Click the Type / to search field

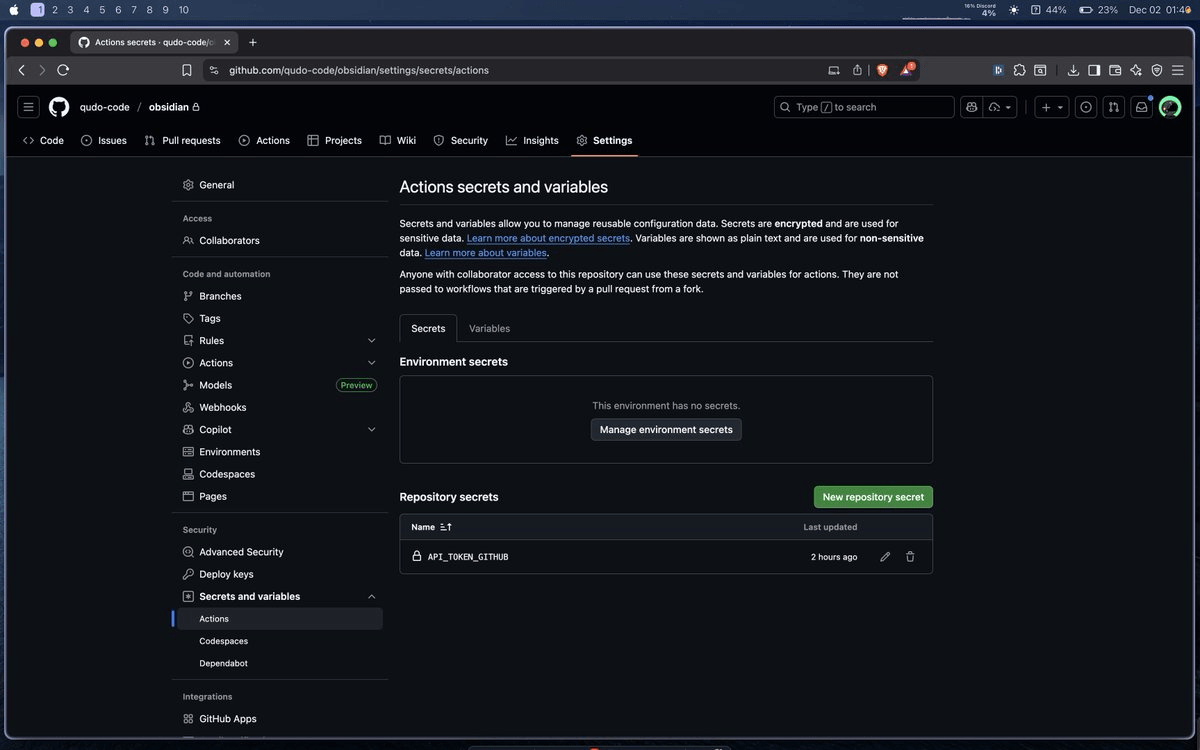[864, 107]
